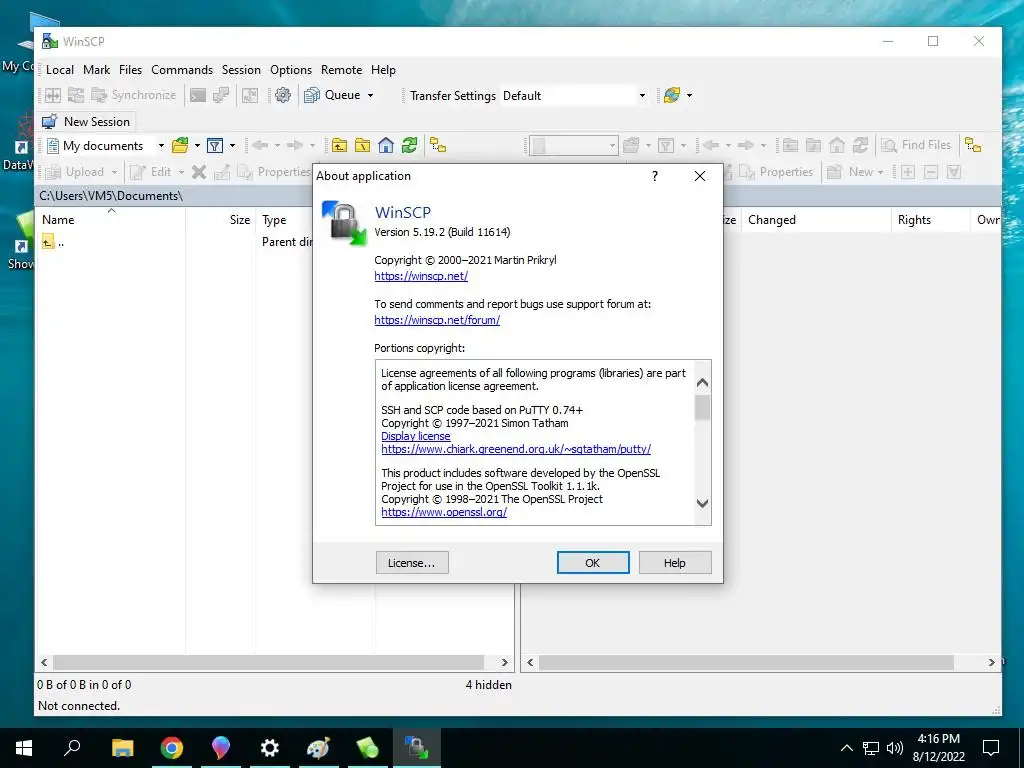Open dropdown arrow next to open directory icon
1024x768 pixels.
click(197, 145)
